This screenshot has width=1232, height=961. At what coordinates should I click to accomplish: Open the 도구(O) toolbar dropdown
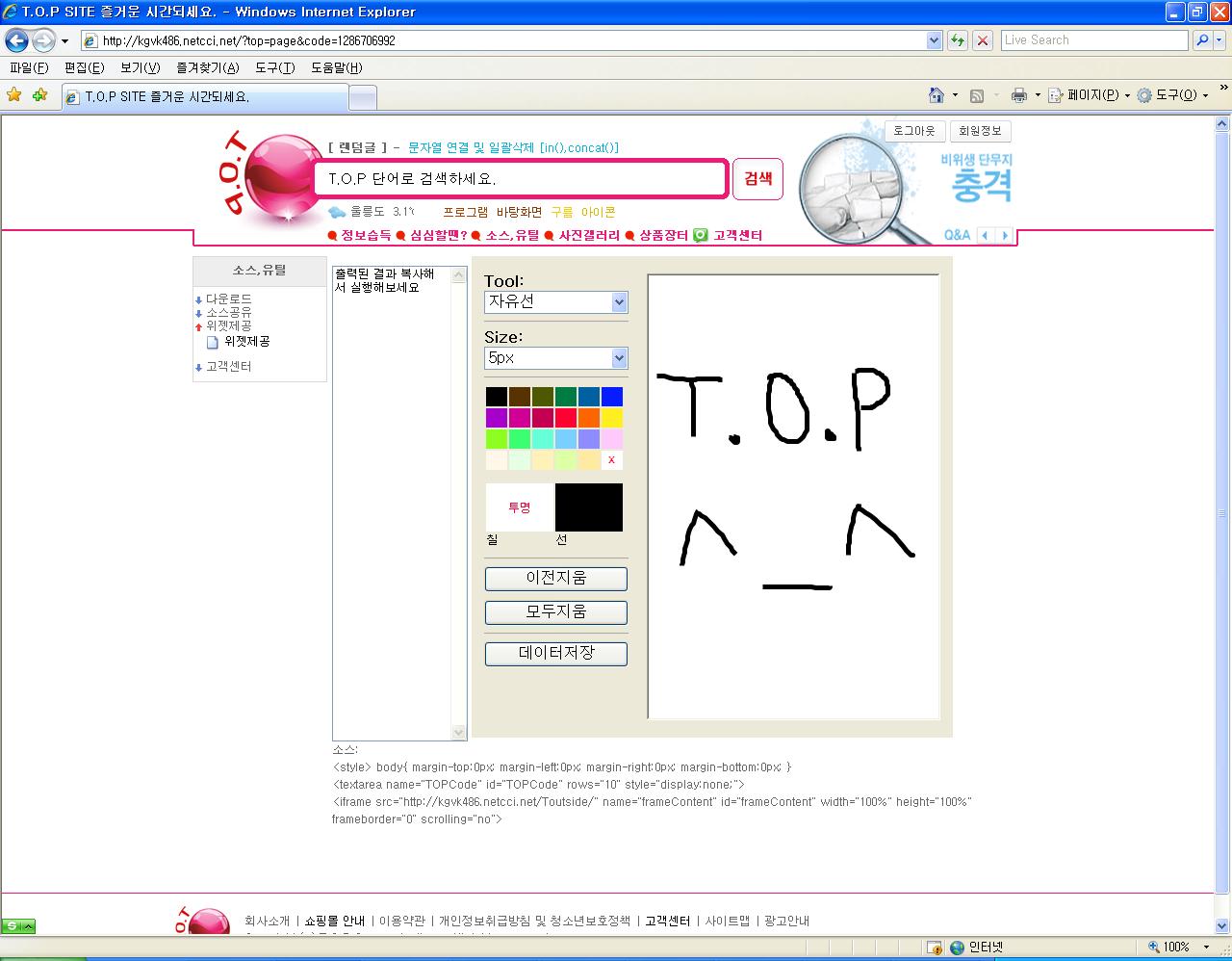point(1172,95)
